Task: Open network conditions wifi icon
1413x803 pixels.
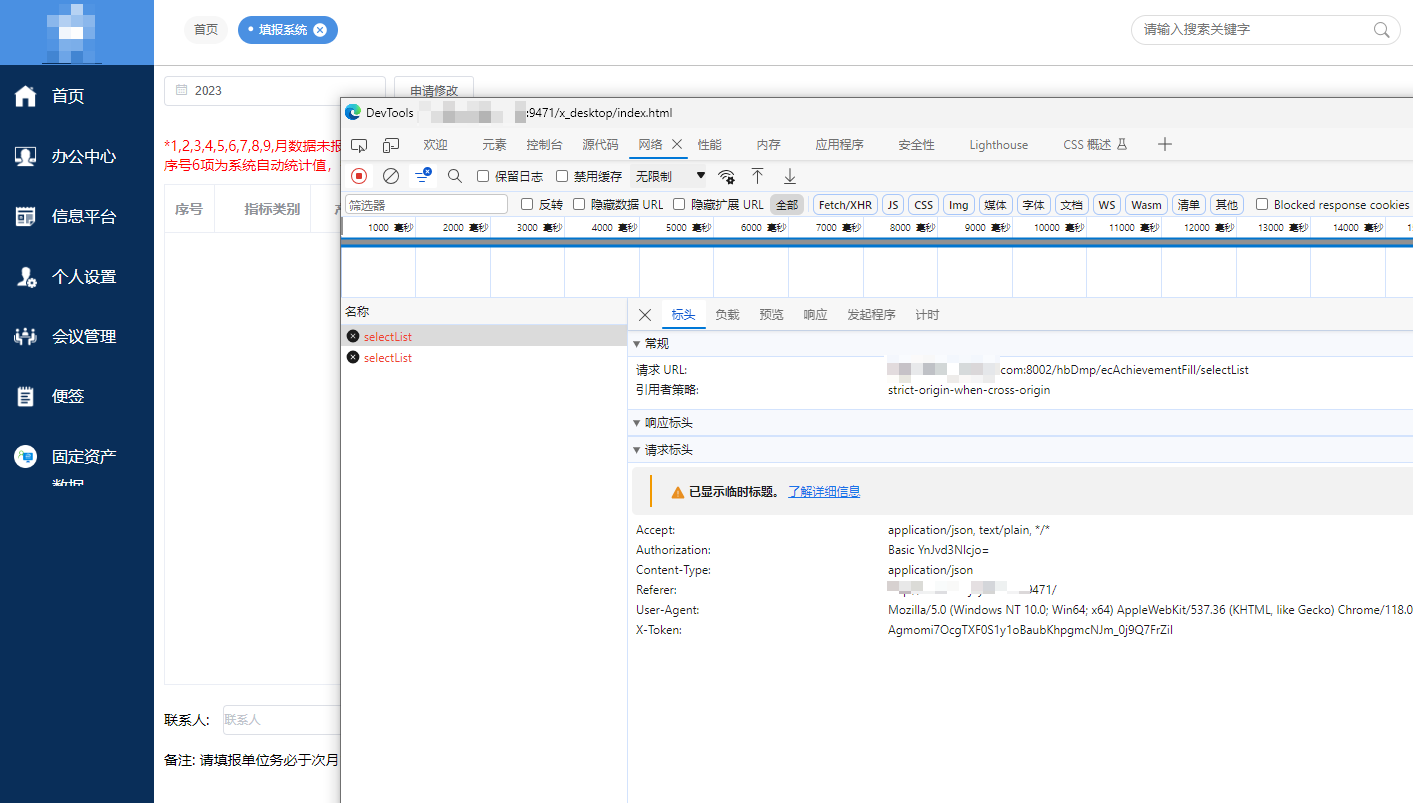Action: pos(727,177)
